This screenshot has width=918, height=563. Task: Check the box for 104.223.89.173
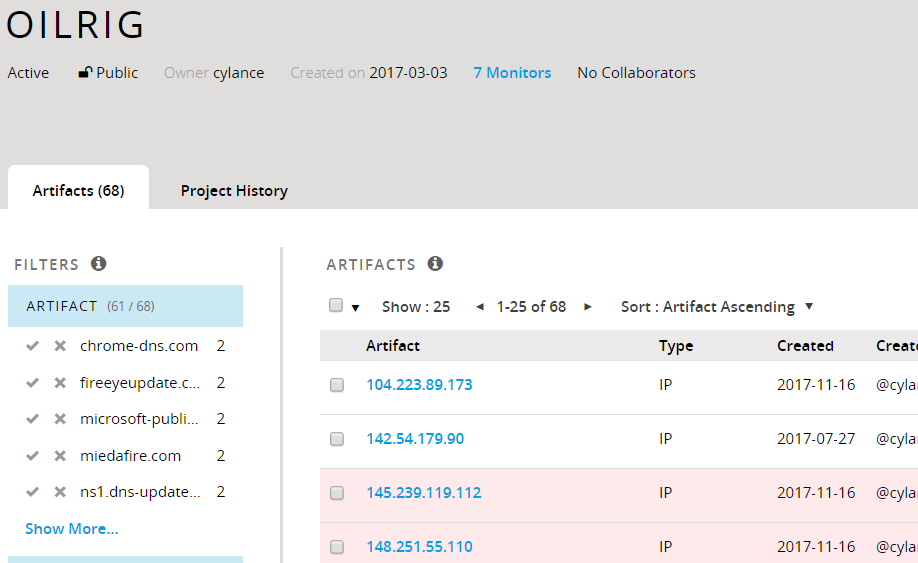pos(337,385)
